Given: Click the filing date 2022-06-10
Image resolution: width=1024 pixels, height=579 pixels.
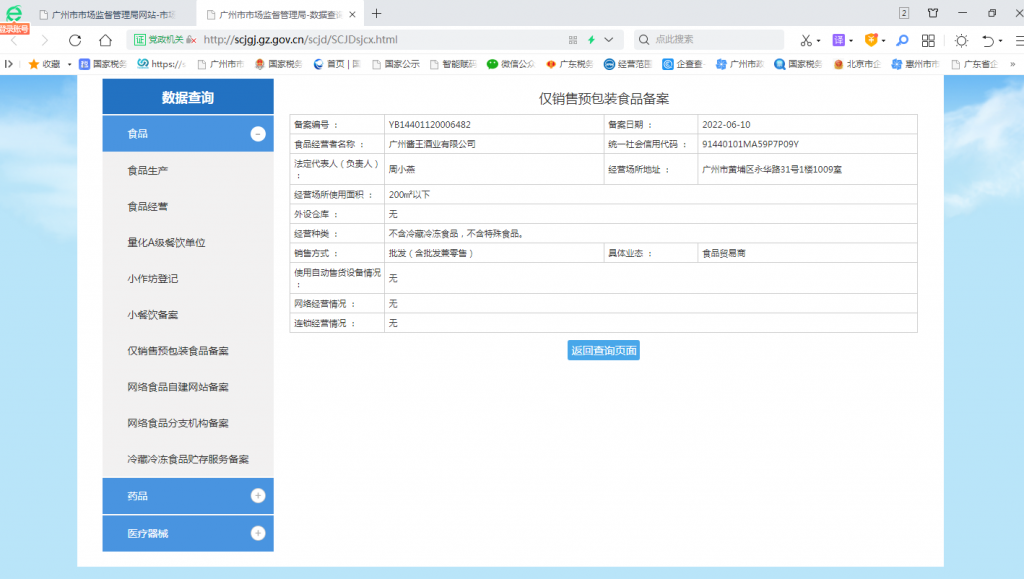Looking at the screenshot, I should tap(726, 125).
